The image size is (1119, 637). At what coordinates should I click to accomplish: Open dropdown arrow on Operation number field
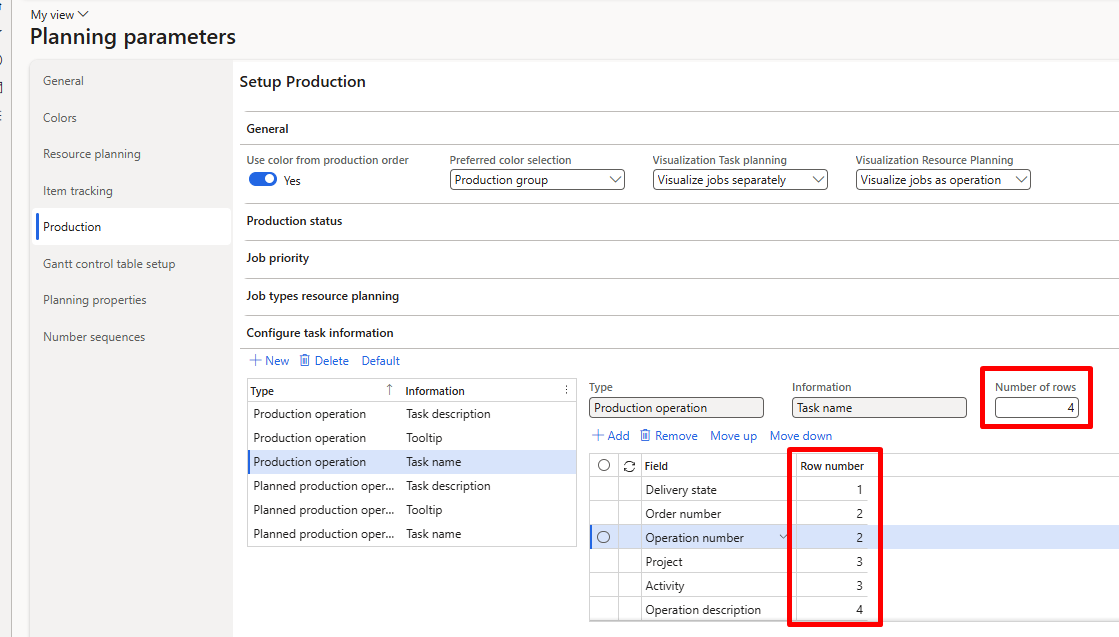tap(783, 537)
